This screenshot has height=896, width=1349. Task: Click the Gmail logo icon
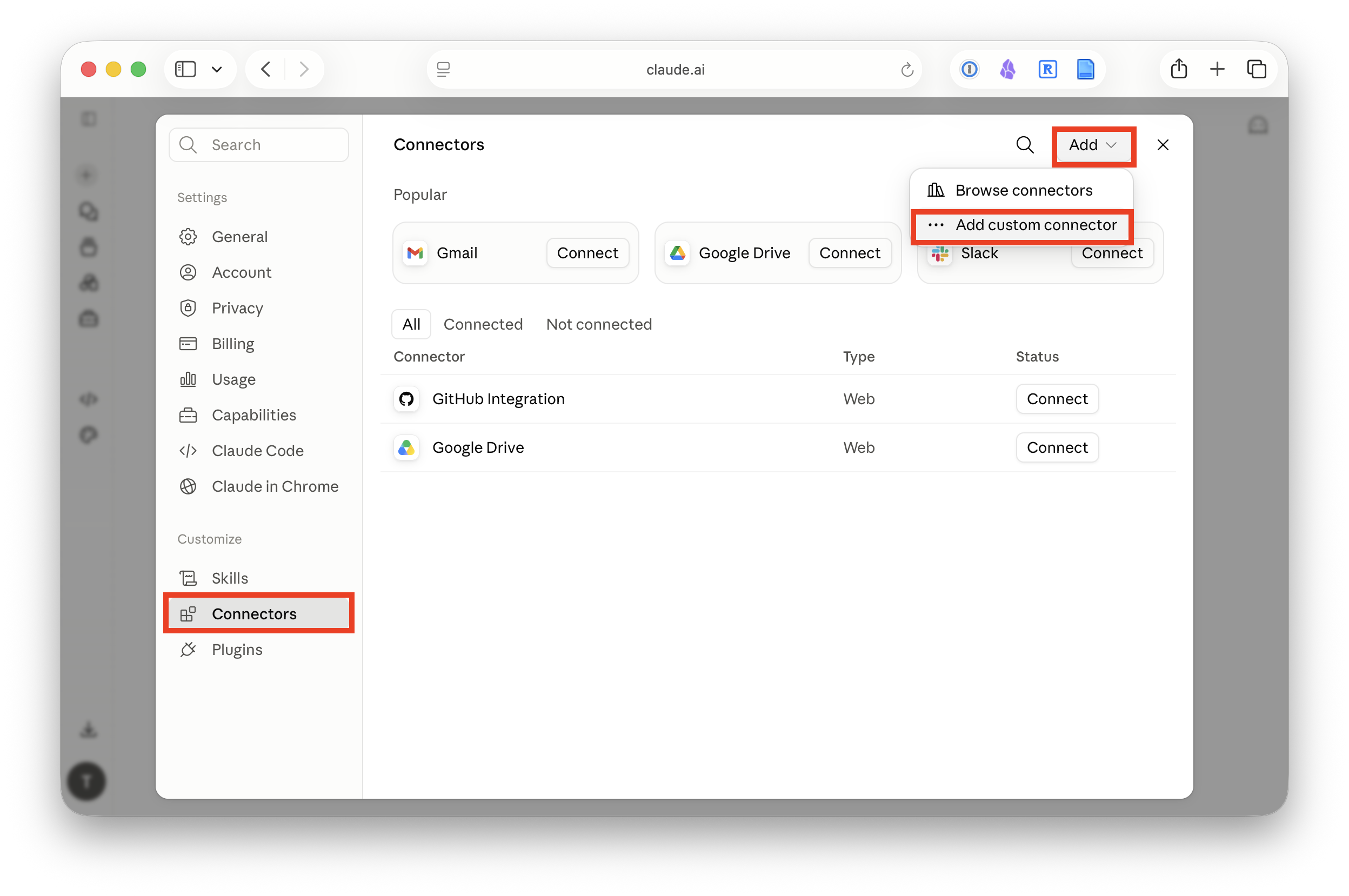click(415, 252)
